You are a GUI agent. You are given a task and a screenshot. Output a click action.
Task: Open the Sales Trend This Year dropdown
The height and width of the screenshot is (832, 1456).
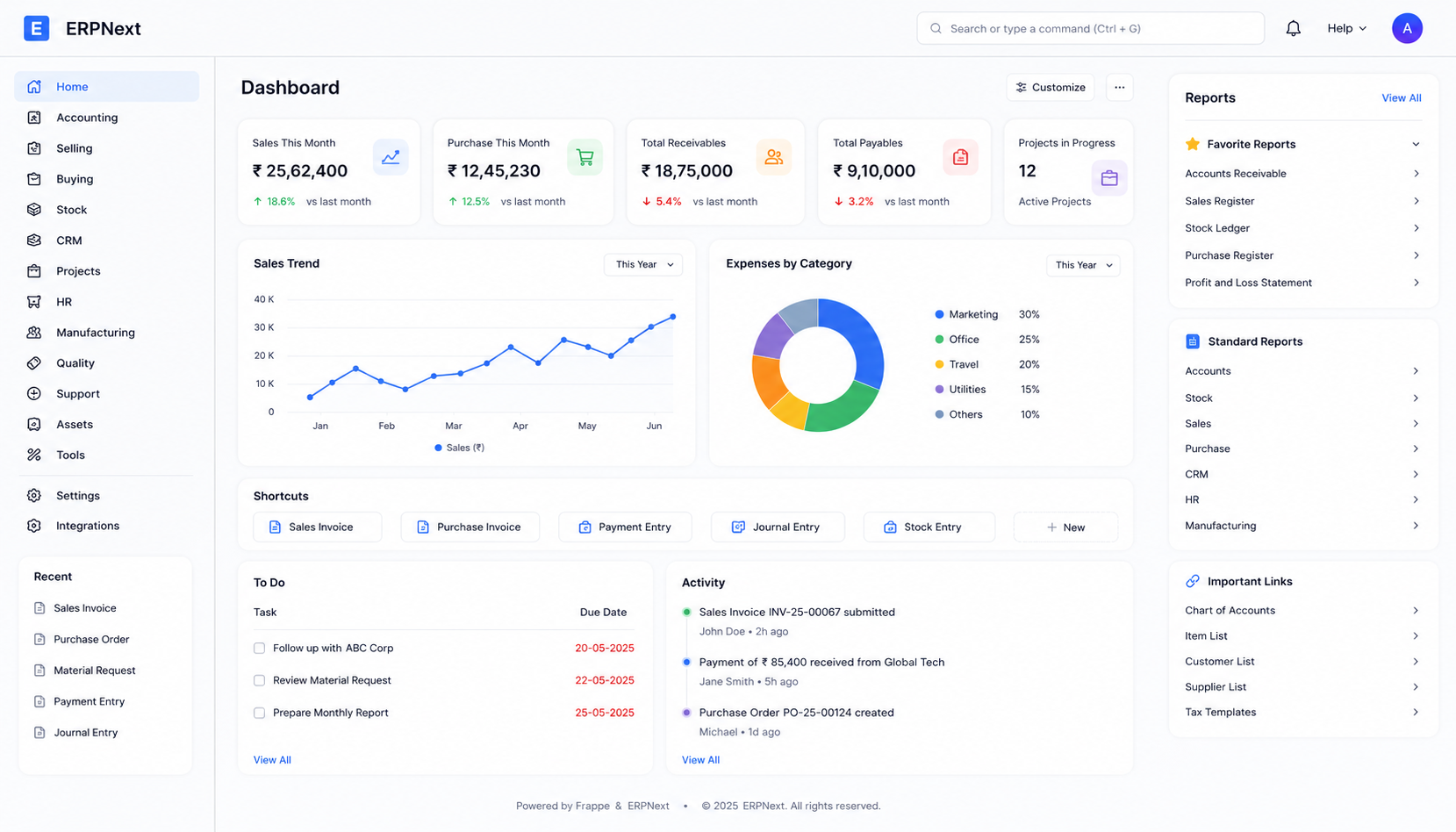pyautogui.click(x=643, y=264)
